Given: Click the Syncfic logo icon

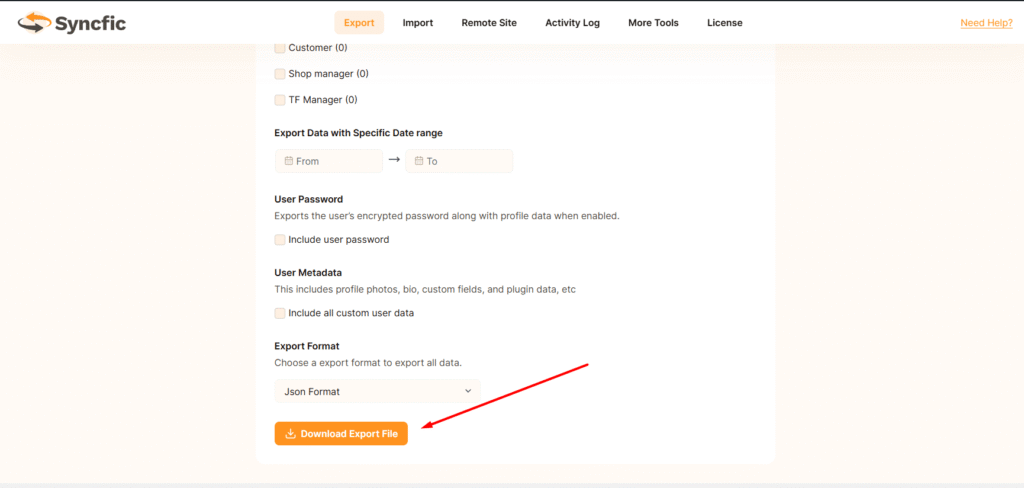Looking at the screenshot, I should tap(32, 22).
